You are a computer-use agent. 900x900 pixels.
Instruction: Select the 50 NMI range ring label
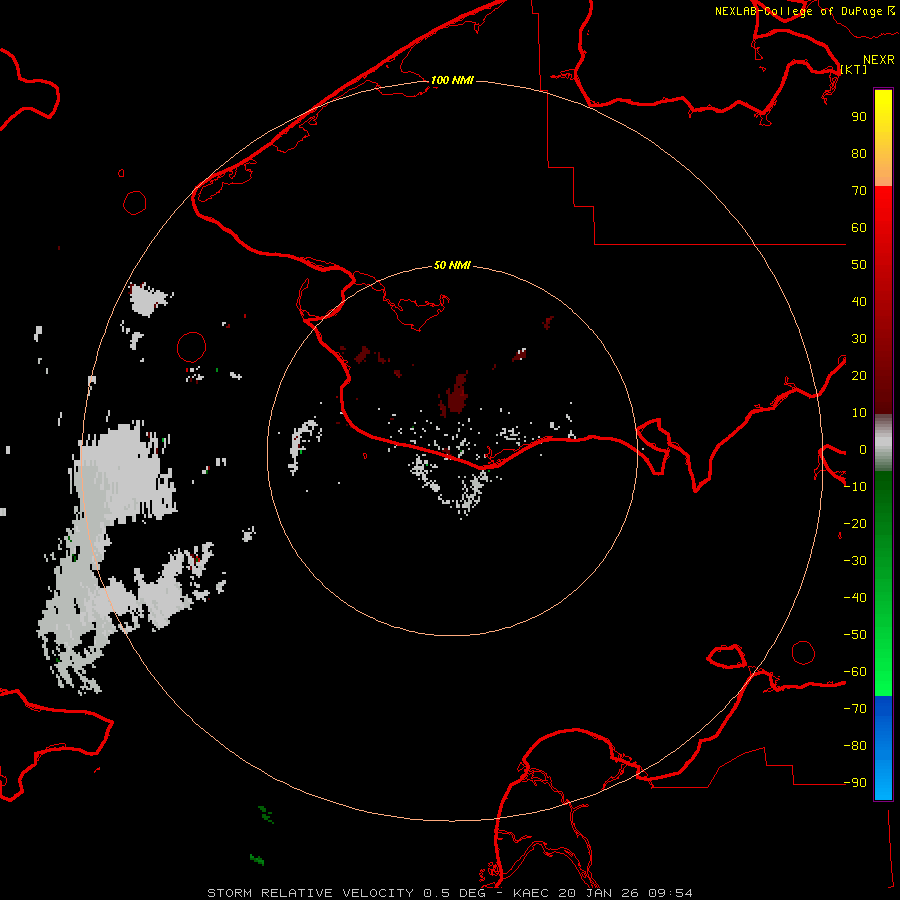[452, 265]
